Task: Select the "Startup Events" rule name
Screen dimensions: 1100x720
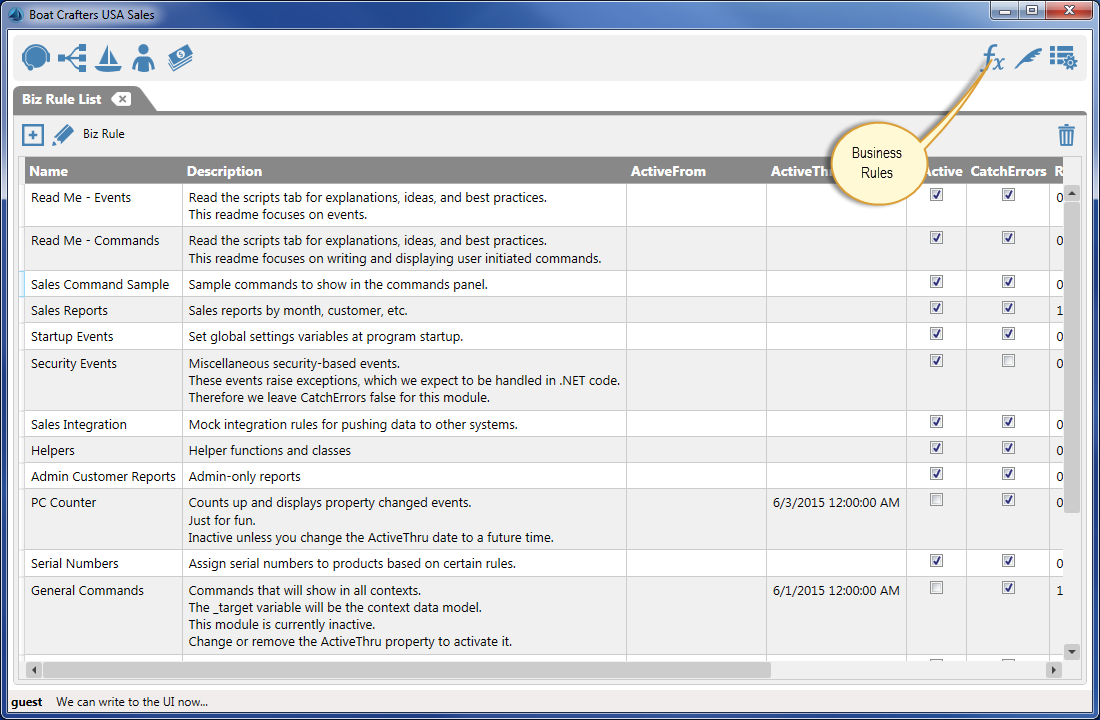Action: click(72, 336)
